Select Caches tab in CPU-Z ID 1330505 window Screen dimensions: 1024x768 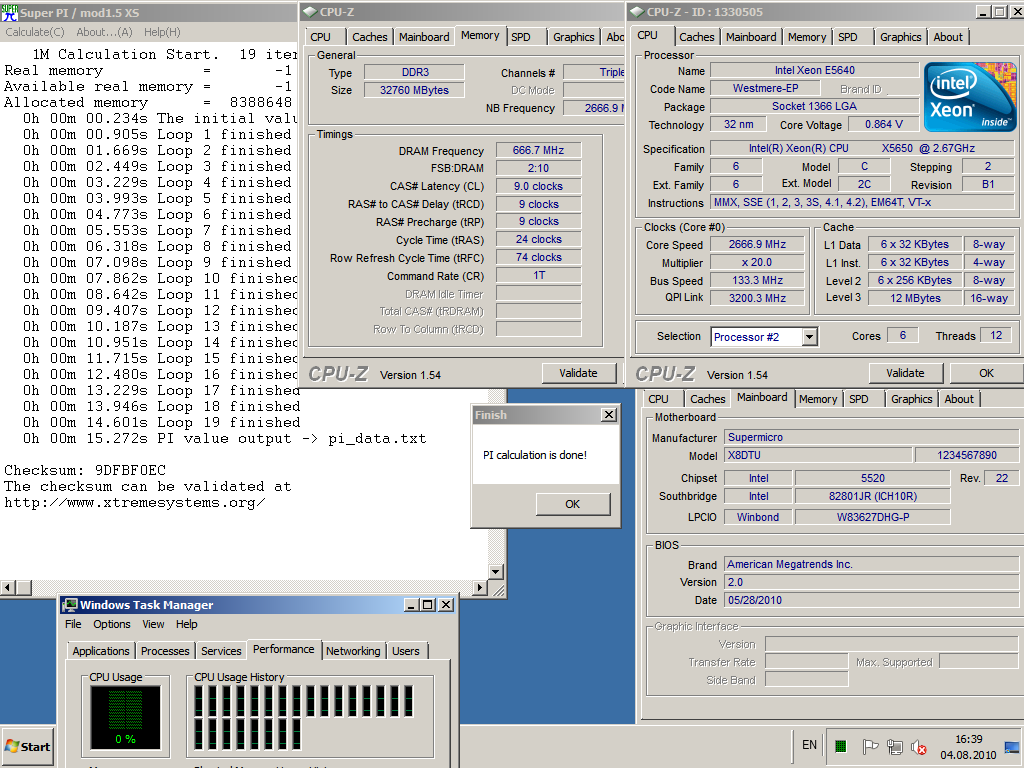coord(697,37)
